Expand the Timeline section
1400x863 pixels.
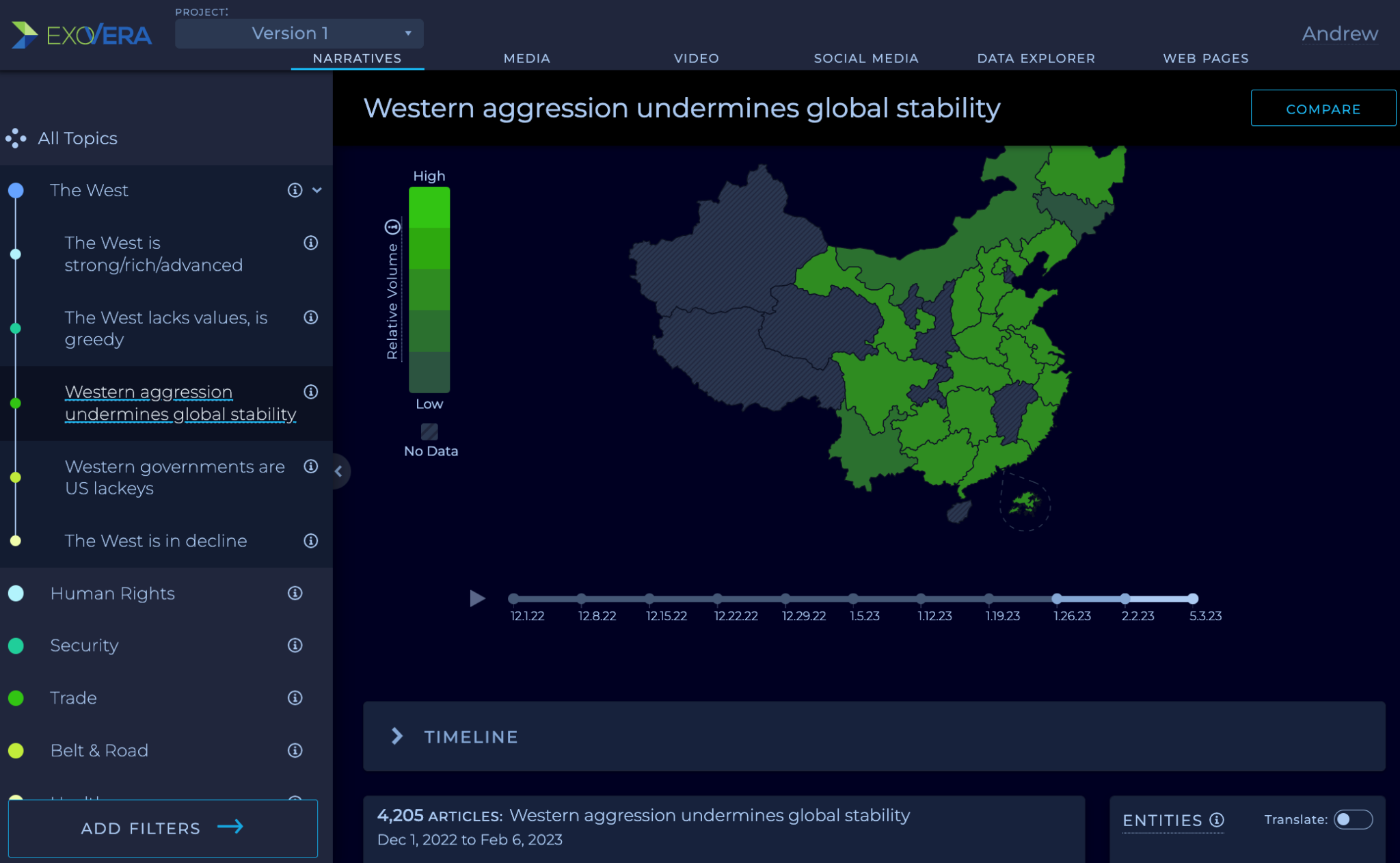[397, 736]
